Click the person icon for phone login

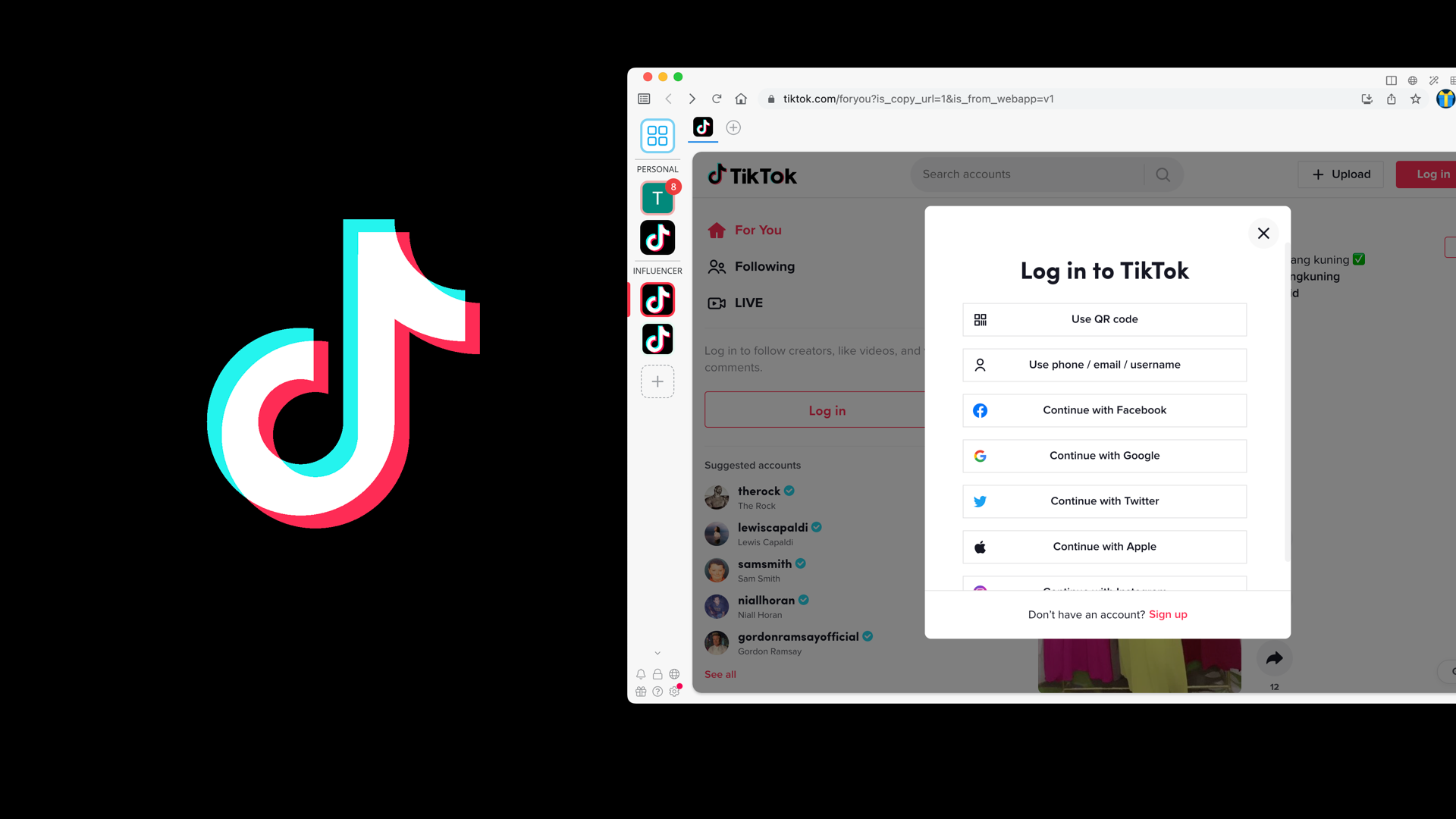980,364
